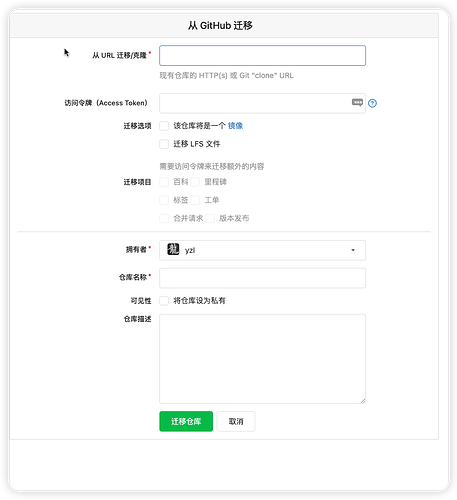The height and width of the screenshot is (500, 457).
Task: Open the owner dropdown showing yzl
Action: click(x=262, y=250)
